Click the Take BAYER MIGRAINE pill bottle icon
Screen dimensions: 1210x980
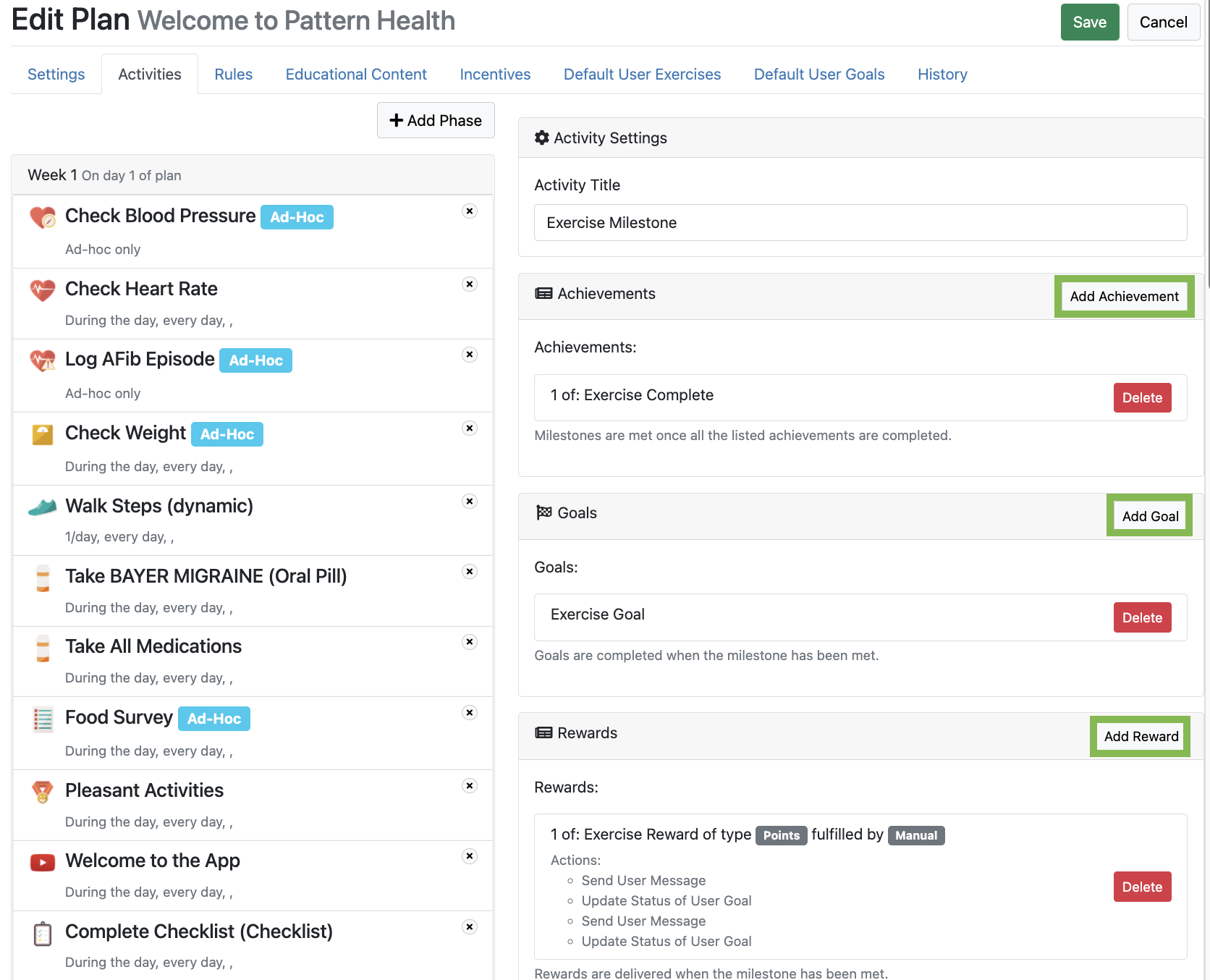[x=43, y=578]
